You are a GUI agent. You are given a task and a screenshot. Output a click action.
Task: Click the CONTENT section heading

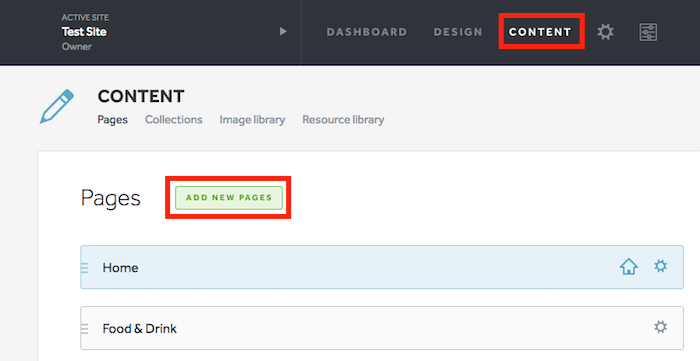click(x=141, y=96)
